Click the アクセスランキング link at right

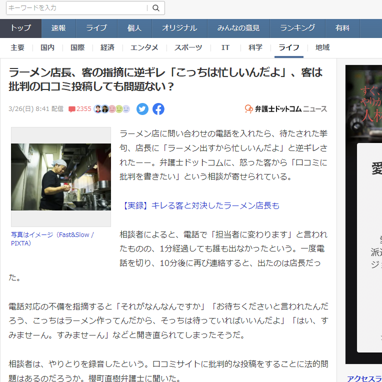pyautogui.click(x=364, y=378)
